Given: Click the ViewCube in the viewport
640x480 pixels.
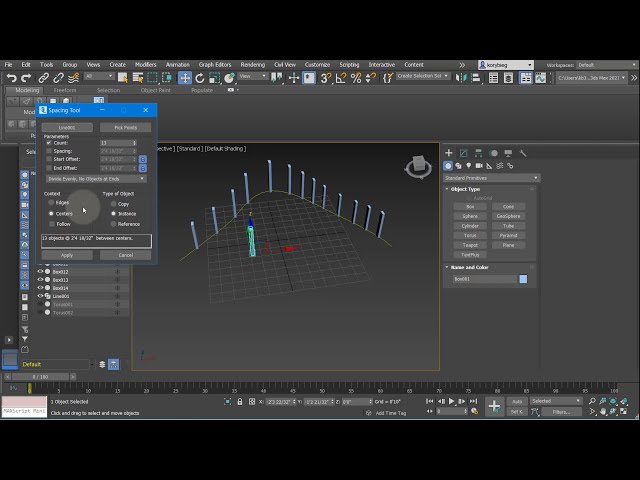Looking at the screenshot, I should click(418, 166).
